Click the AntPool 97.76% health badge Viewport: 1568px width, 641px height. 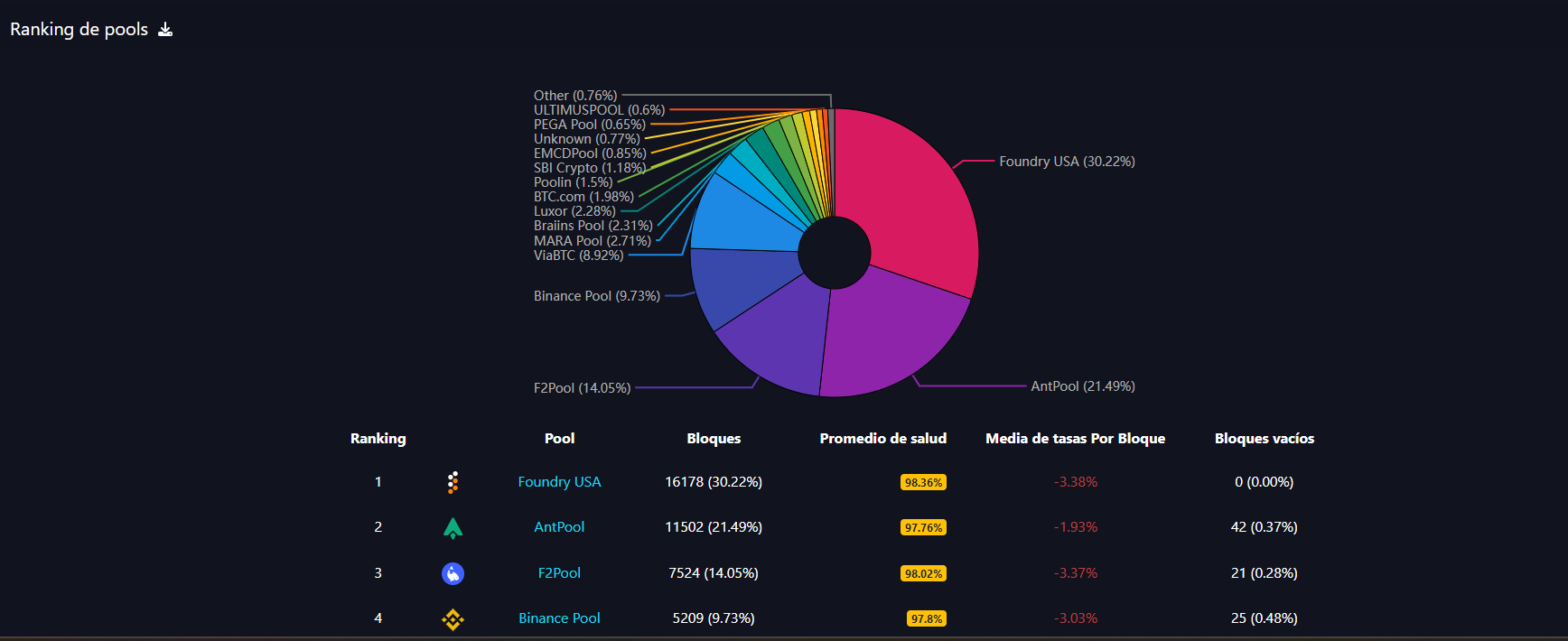[x=923, y=528]
